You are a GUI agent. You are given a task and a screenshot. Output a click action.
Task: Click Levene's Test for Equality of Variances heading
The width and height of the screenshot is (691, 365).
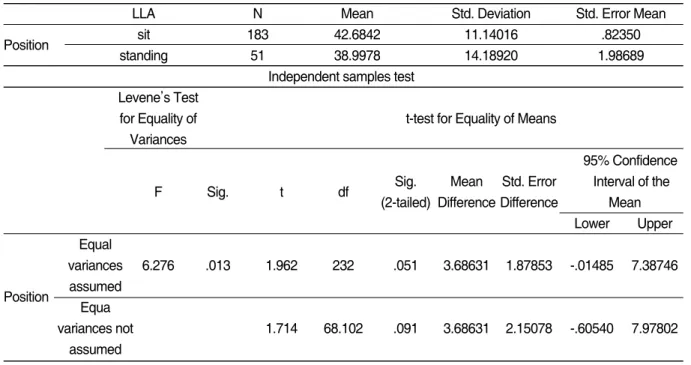click(x=158, y=118)
